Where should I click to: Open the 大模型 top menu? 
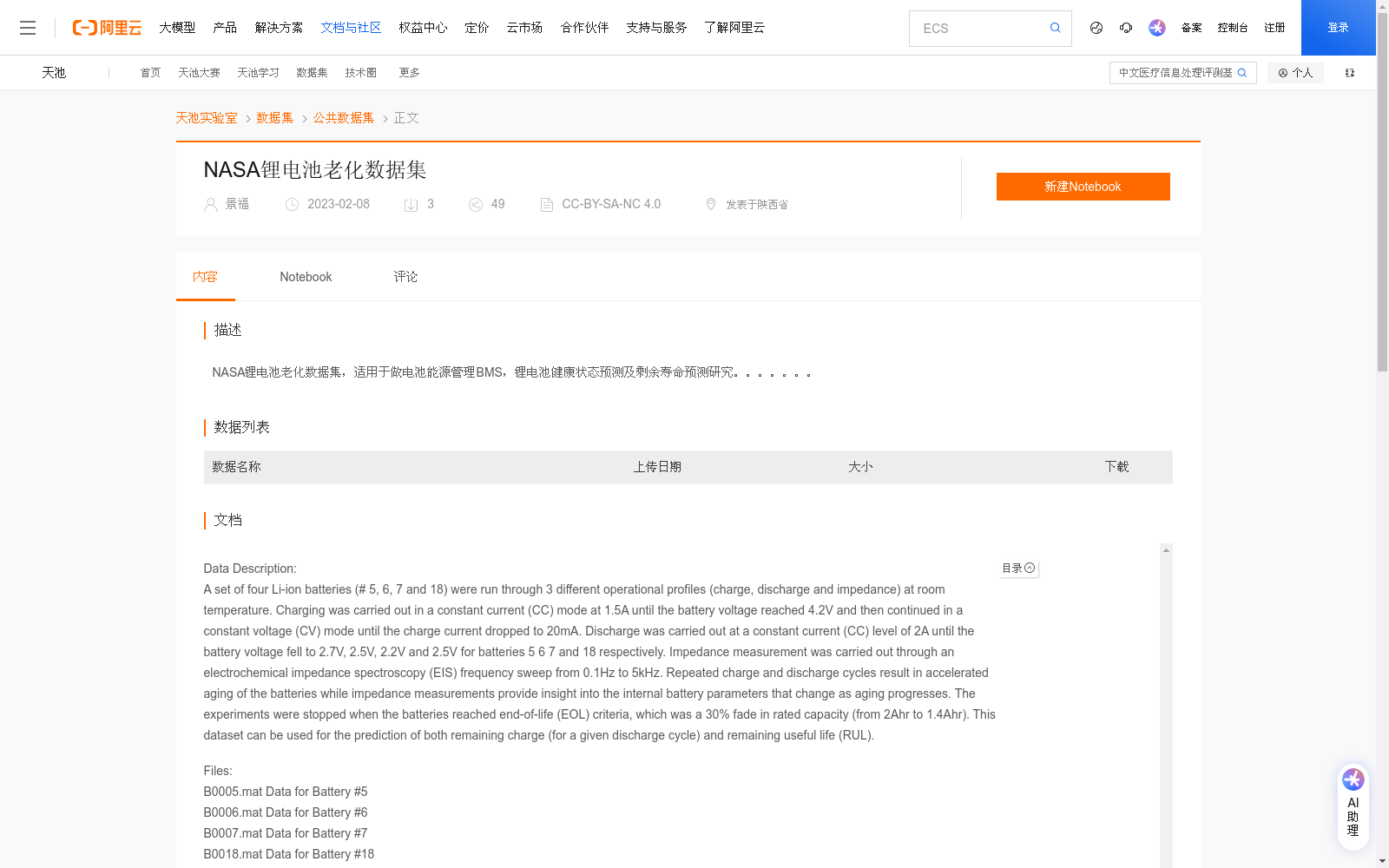[x=177, y=28]
